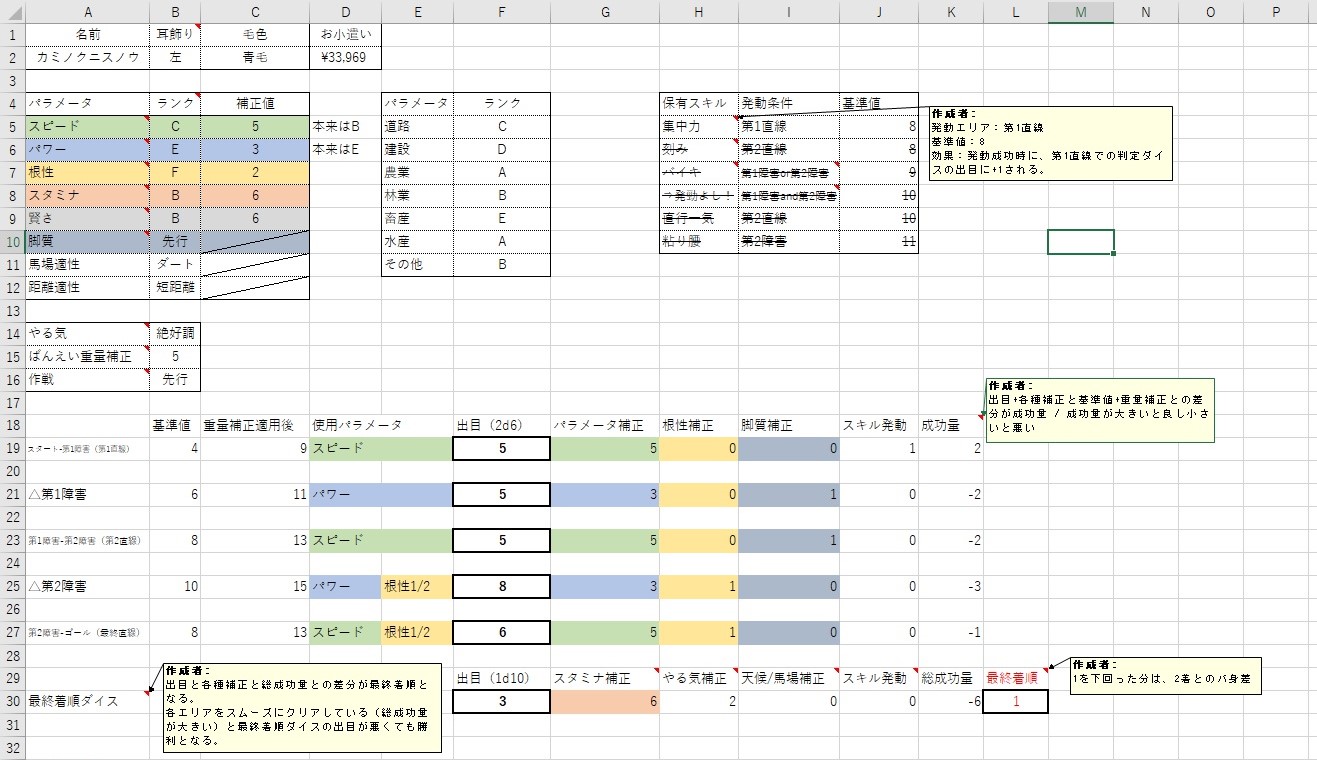The height and width of the screenshot is (760, 1317).
Task: Select the 作戦 label cell
Action: pyautogui.click(x=87, y=380)
